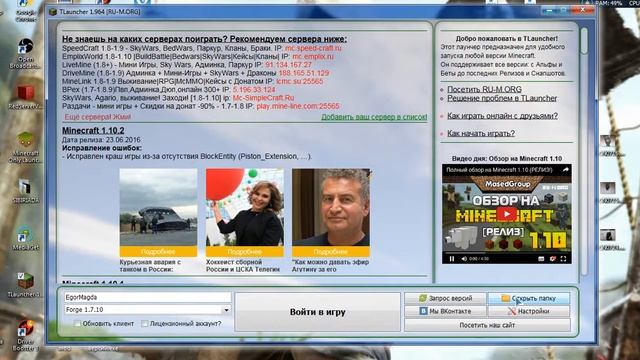This screenshot has height=360, width=640.
Task: Open the lcmc.su:25565 server link
Action: click(x=300, y=81)
